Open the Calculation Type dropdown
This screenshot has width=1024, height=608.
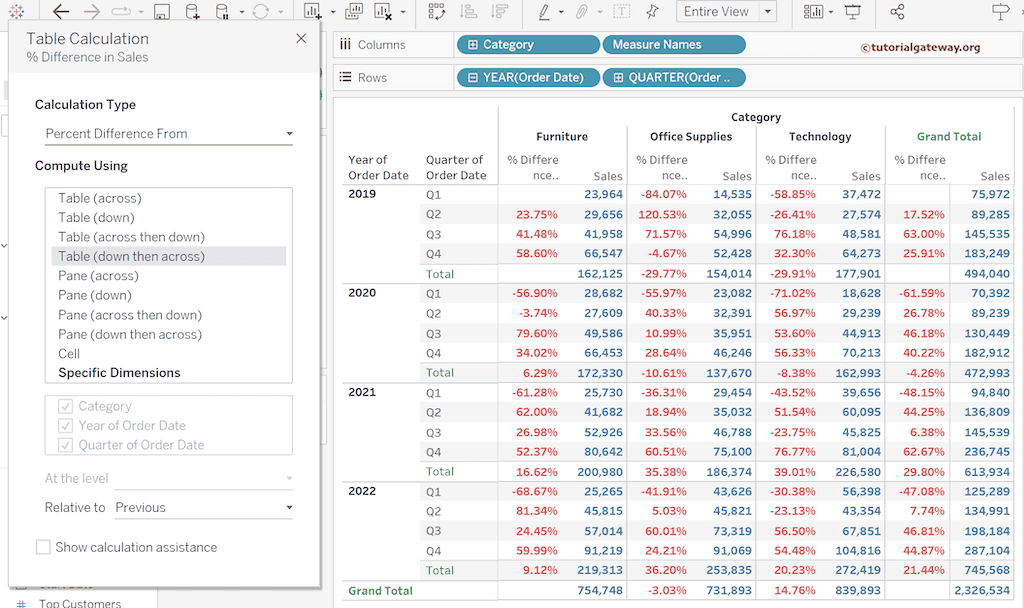pos(168,134)
